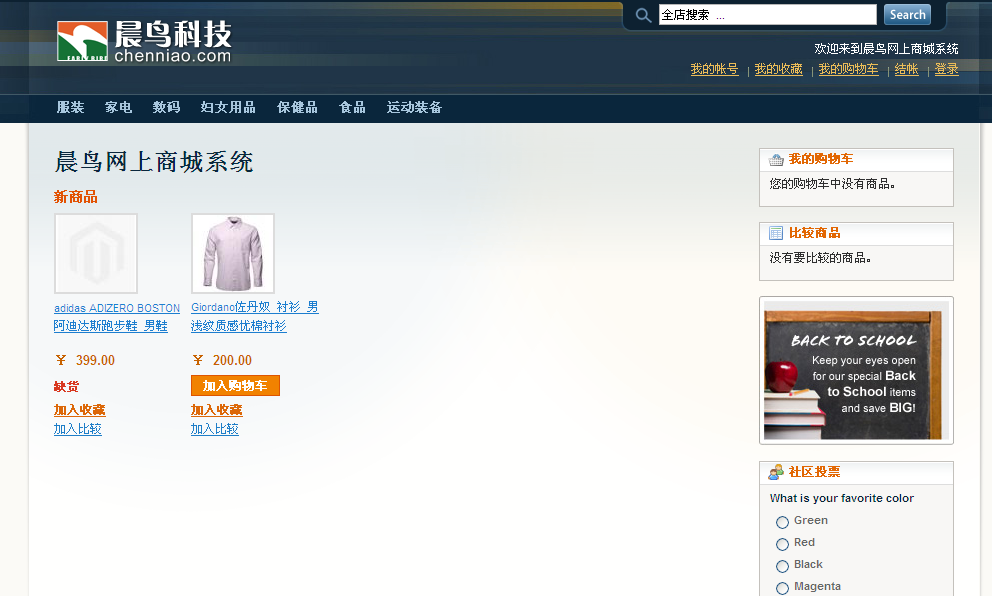Click the 没有要比较的商品 message

click(821, 258)
